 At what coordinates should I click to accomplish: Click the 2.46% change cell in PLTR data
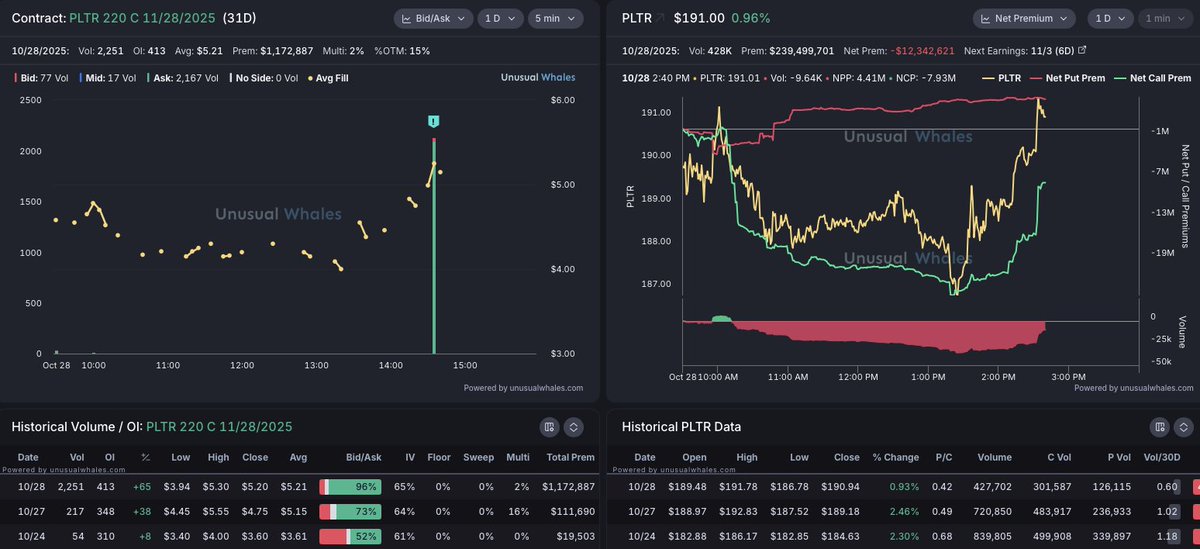903,510
